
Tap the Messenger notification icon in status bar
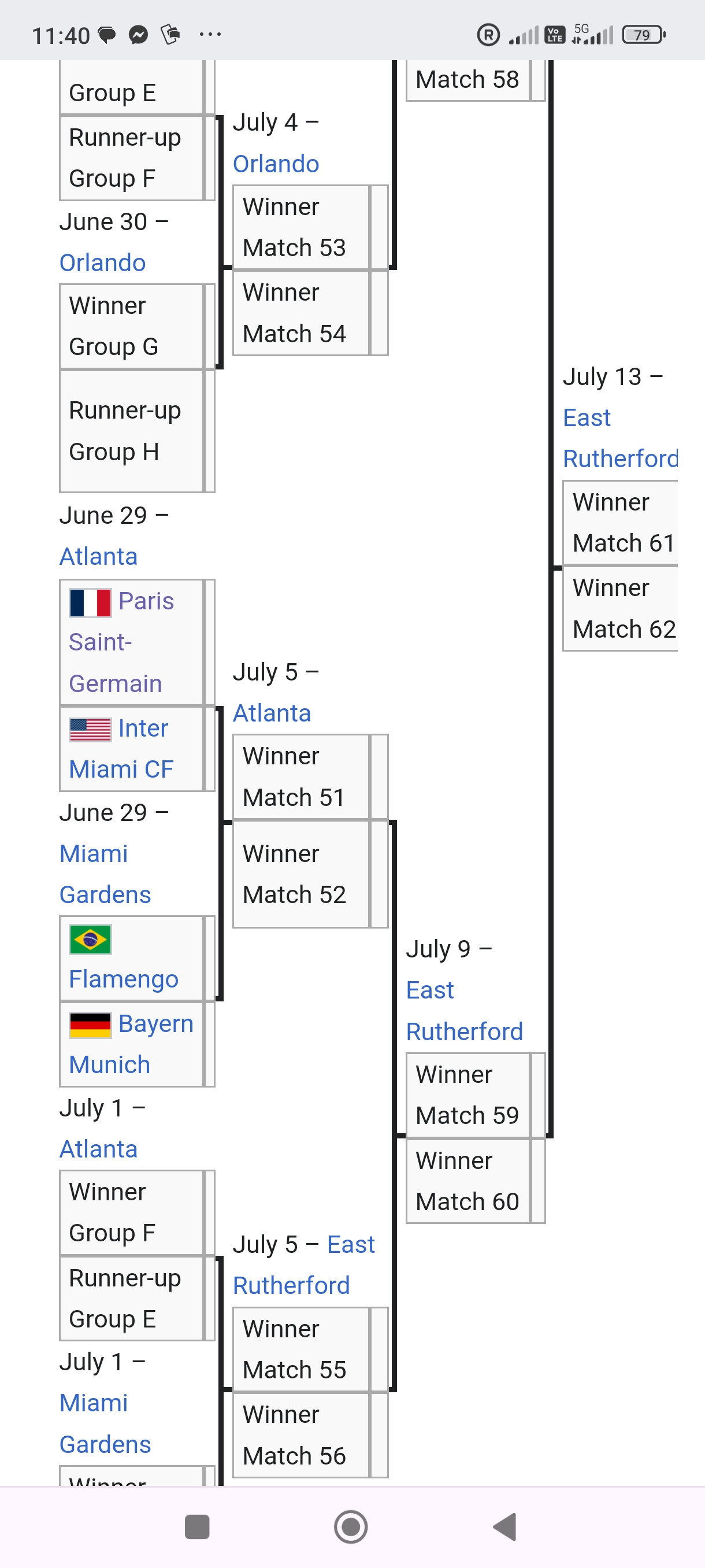click(139, 35)
